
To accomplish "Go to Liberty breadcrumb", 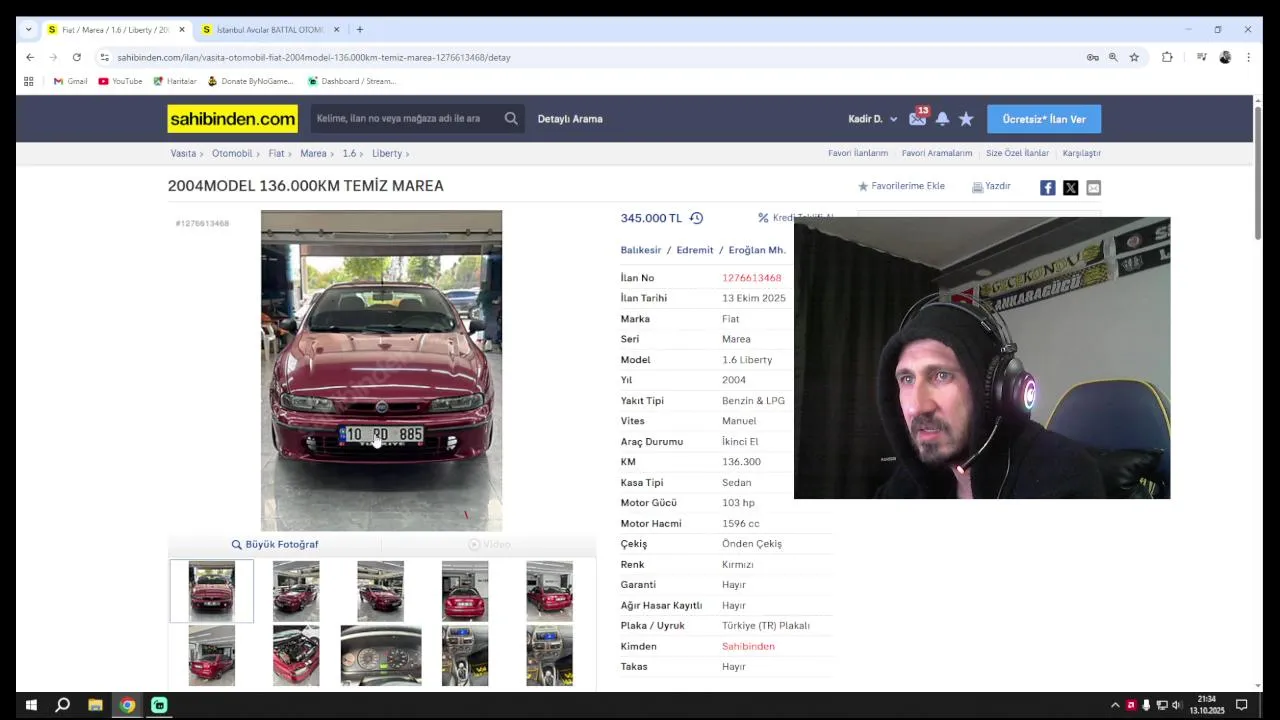I will [387, 154].
